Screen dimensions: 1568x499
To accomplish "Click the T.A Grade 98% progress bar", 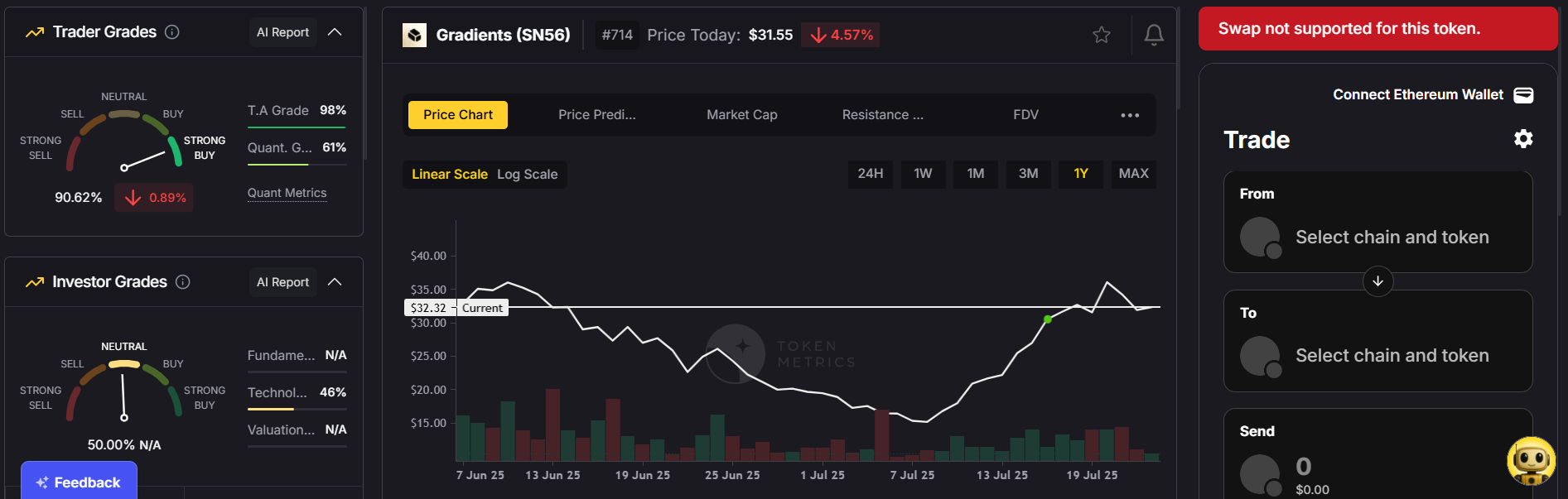I will click(297, 127).
